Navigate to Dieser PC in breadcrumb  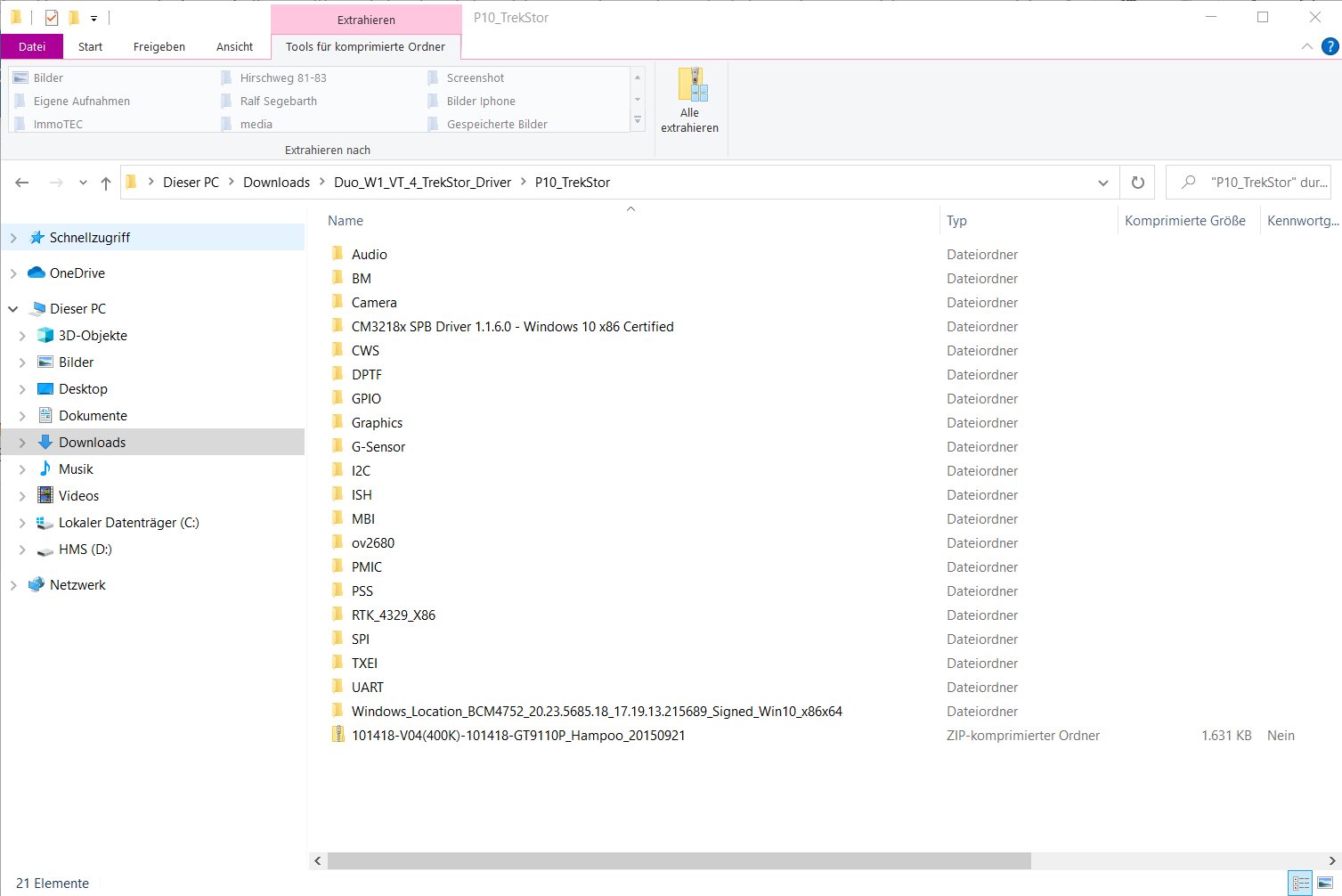pyautogui.click(x=191, y=183)
